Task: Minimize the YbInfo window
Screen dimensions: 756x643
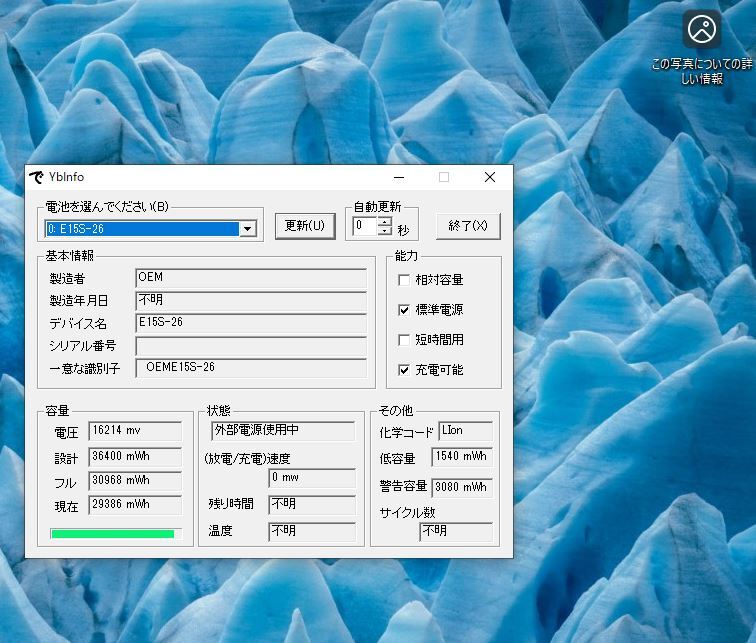Action: tap(399, 177)
